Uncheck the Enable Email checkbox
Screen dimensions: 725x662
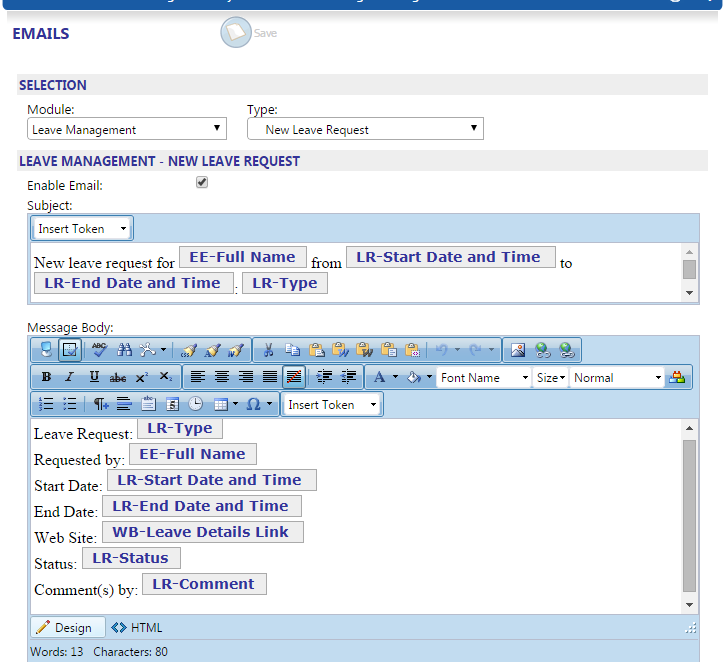click(x=202, y=183)
